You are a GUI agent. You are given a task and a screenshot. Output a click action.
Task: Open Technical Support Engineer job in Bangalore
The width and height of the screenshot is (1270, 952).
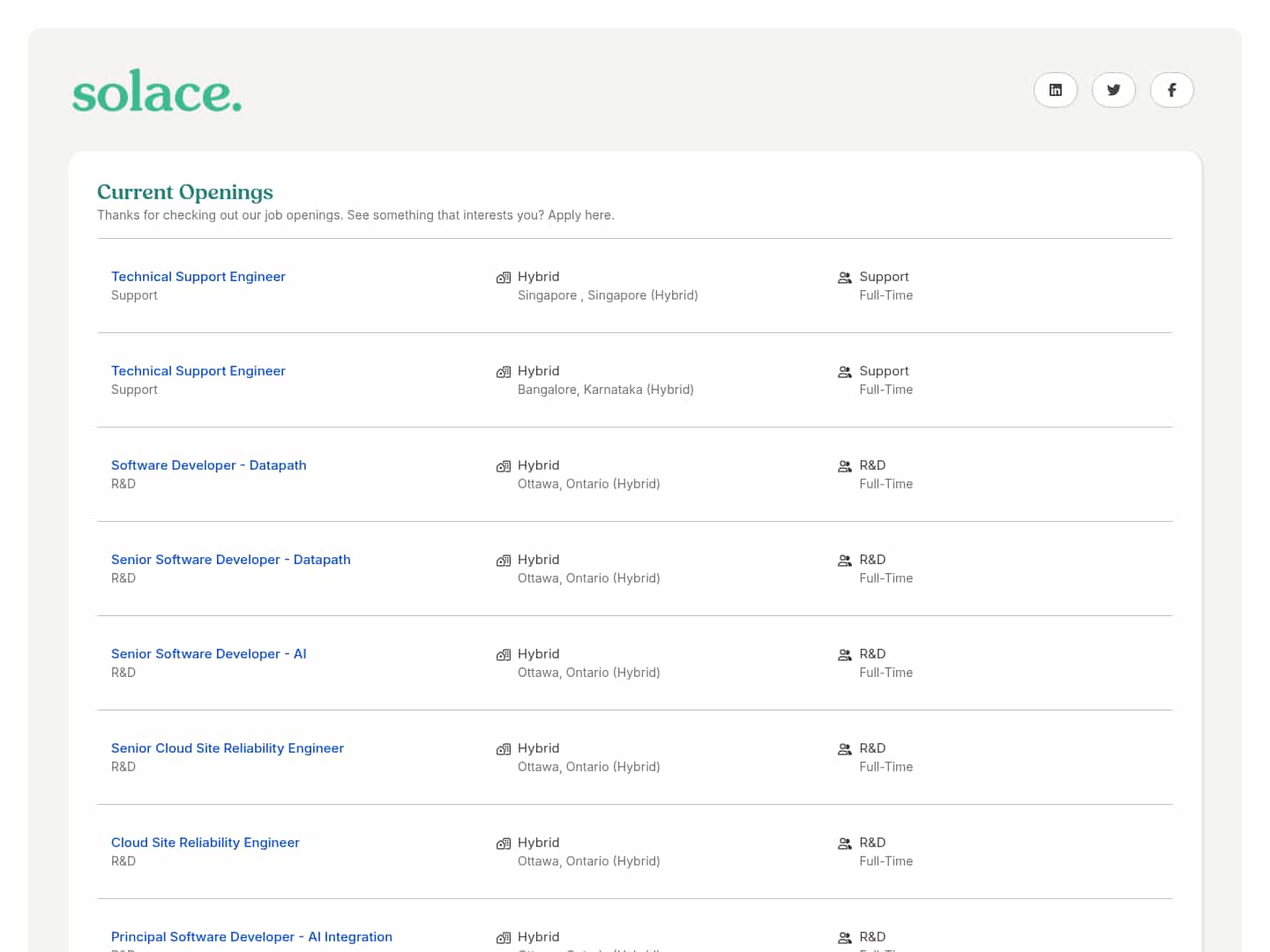[x=198, y=371]
